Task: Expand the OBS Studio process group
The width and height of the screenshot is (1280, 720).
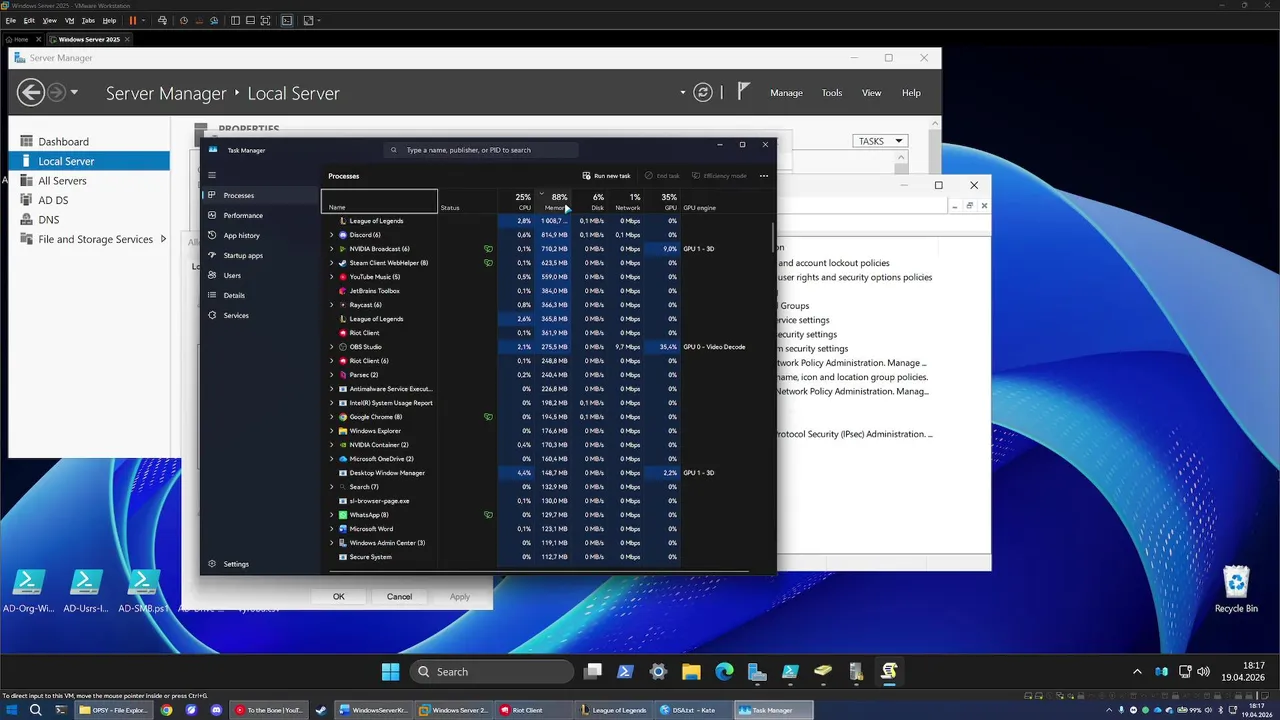Action: tap(332, 347)
